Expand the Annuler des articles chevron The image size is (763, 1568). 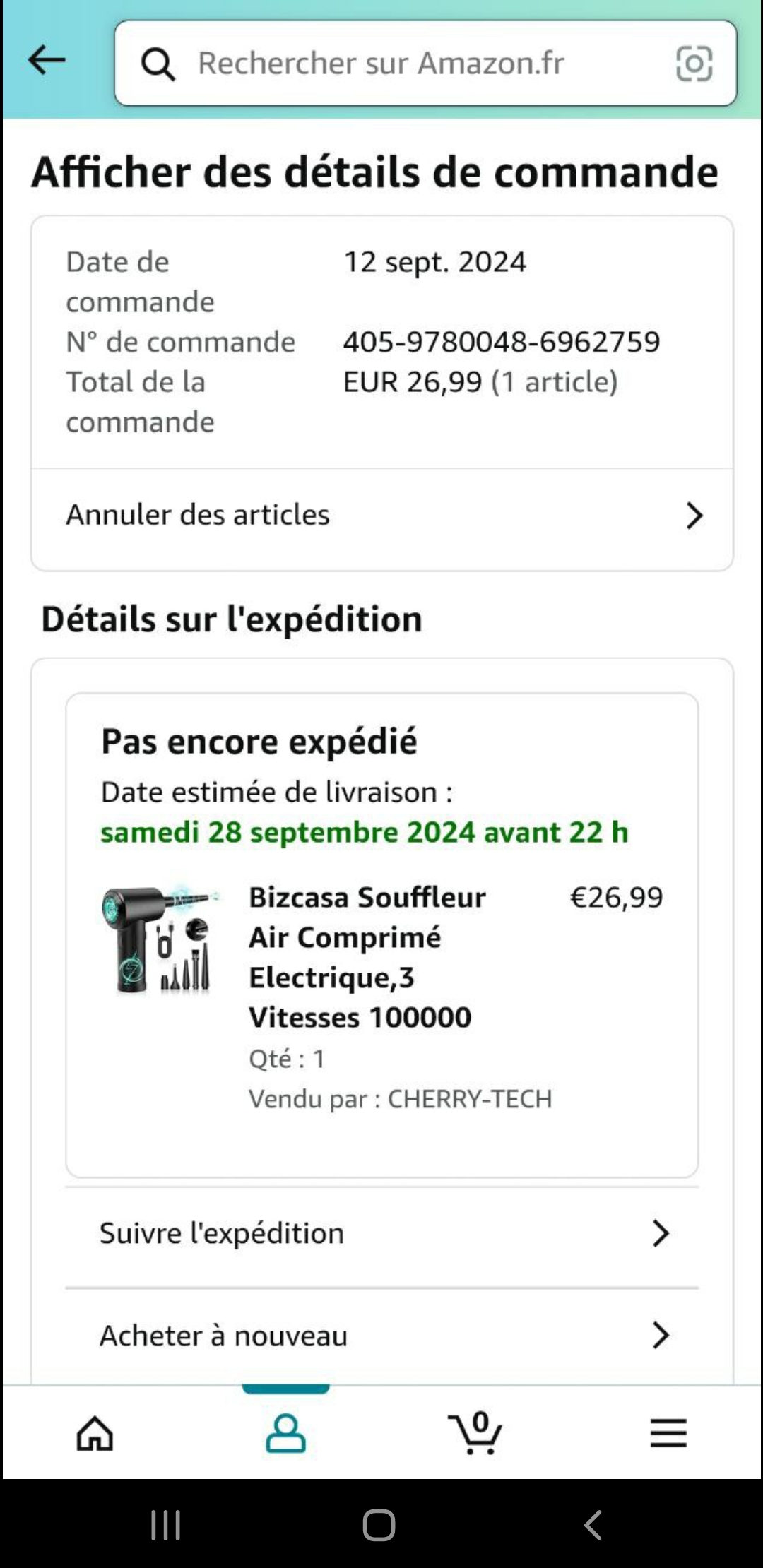coord(694,516)
